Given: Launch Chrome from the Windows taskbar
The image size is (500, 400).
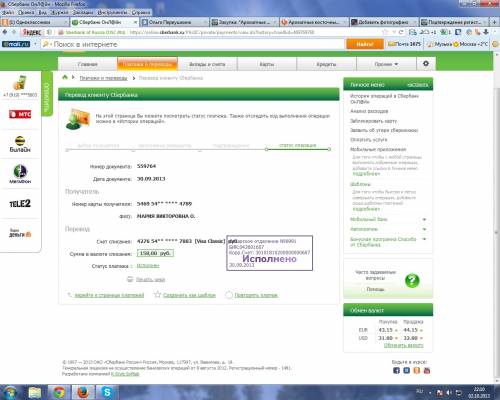Looking at the screenshot, I should [59, 392].
